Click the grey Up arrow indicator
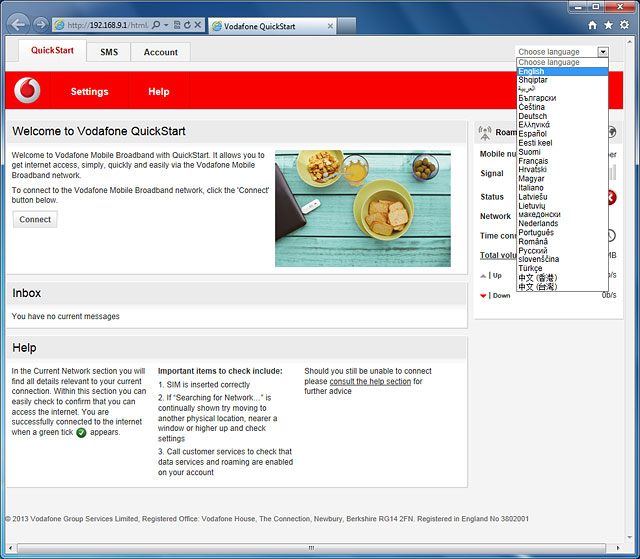Image resolution: width=640 pixels, height=559 pixels. (483, 276)
